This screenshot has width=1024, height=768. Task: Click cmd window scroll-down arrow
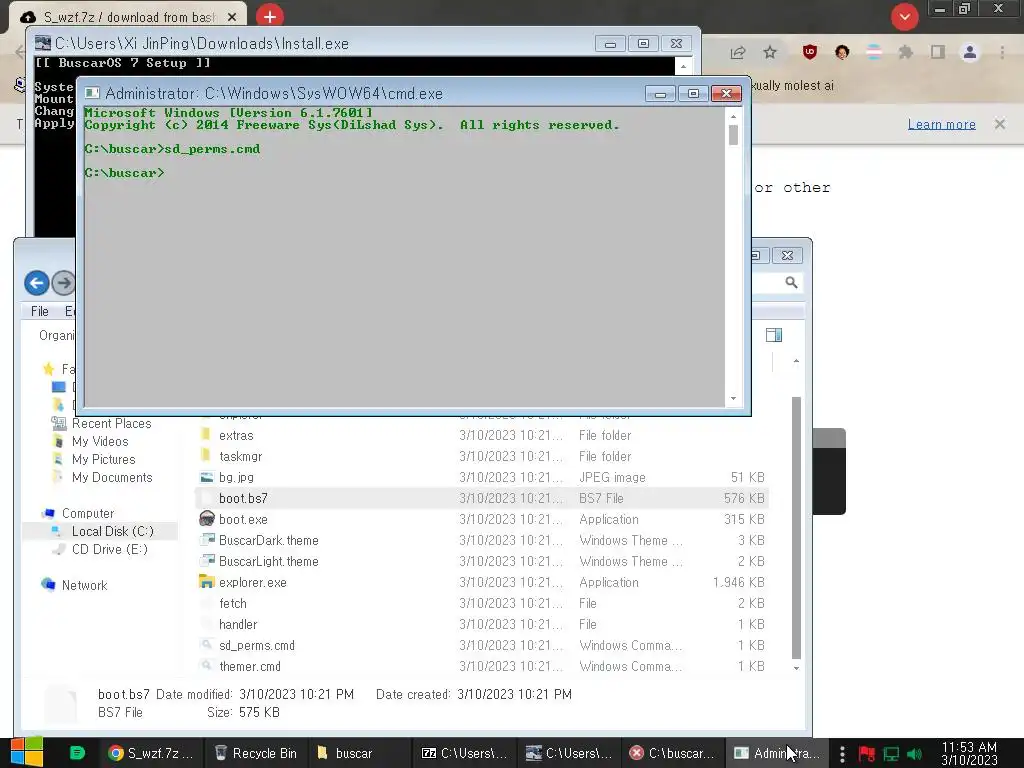733,398
